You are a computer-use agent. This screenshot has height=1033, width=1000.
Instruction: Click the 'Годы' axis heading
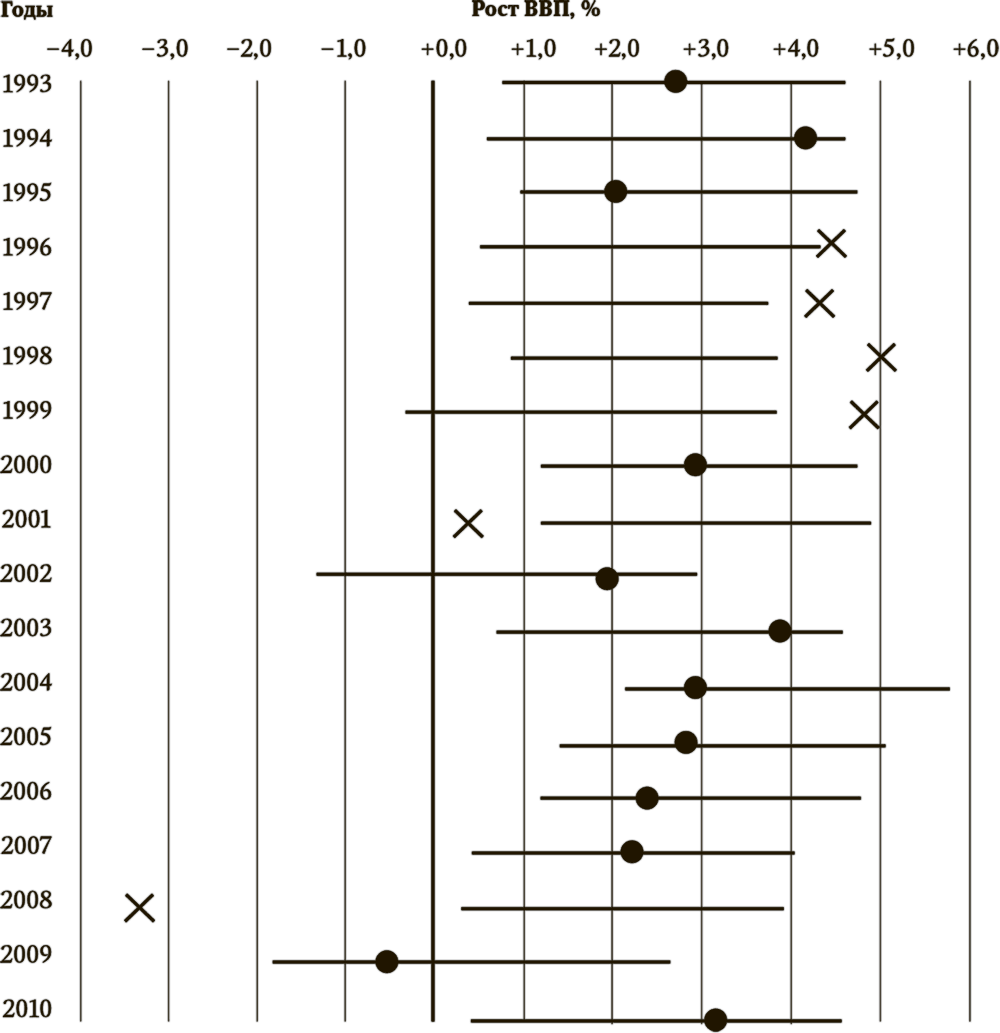26,11
